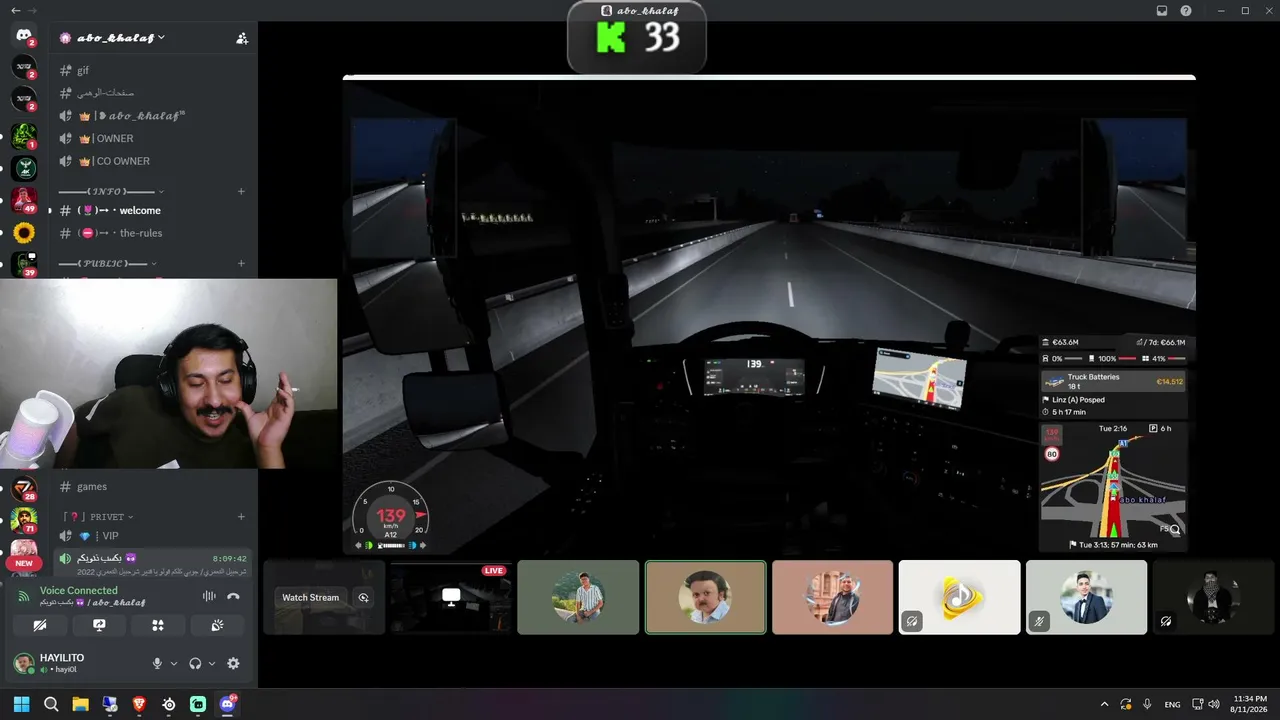The height and width of the screenshot is (720, 1280).
Task: Launch File Explorer from taskbar
Action: point(80,704)
